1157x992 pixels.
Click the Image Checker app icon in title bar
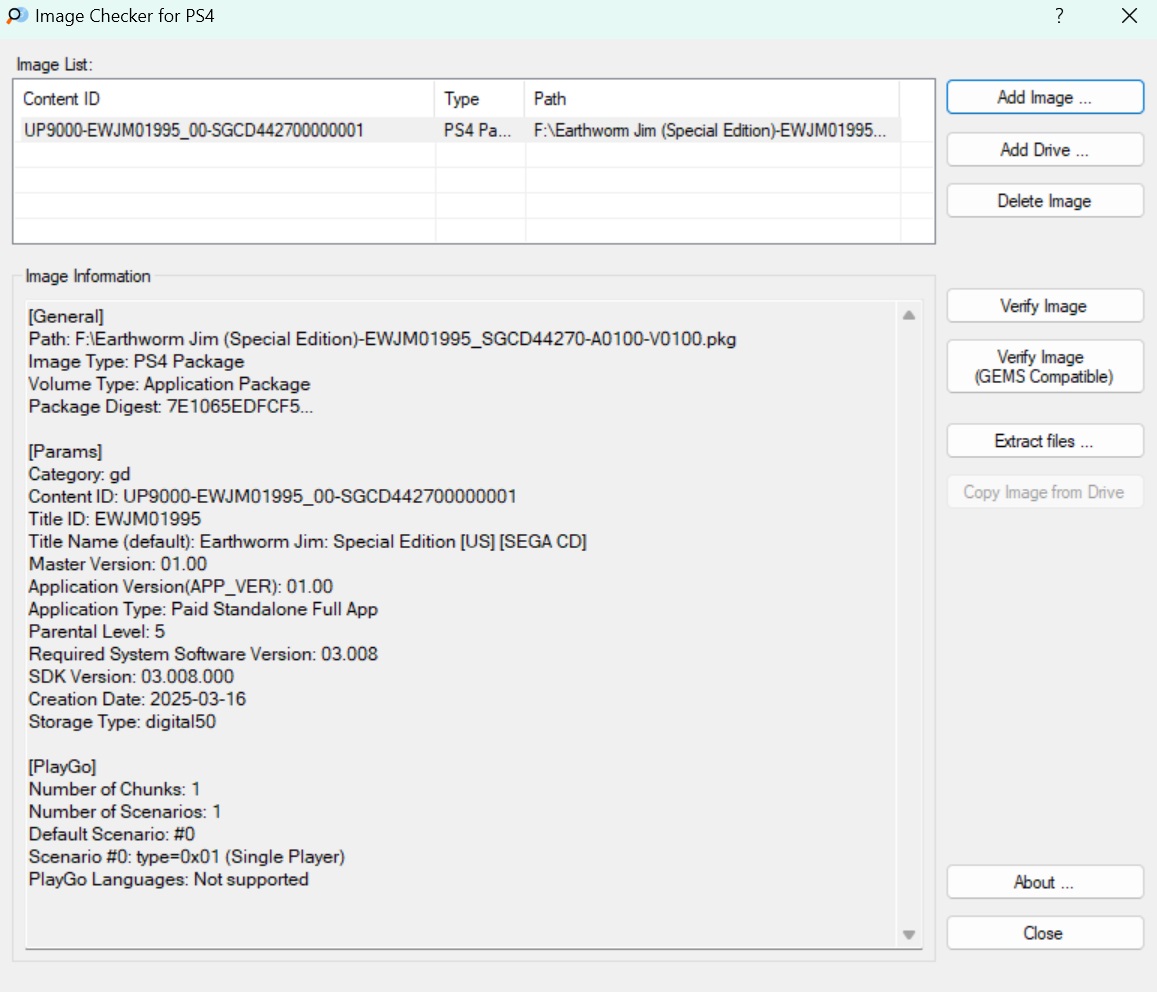pyautogui.click(x=17, y=16)
